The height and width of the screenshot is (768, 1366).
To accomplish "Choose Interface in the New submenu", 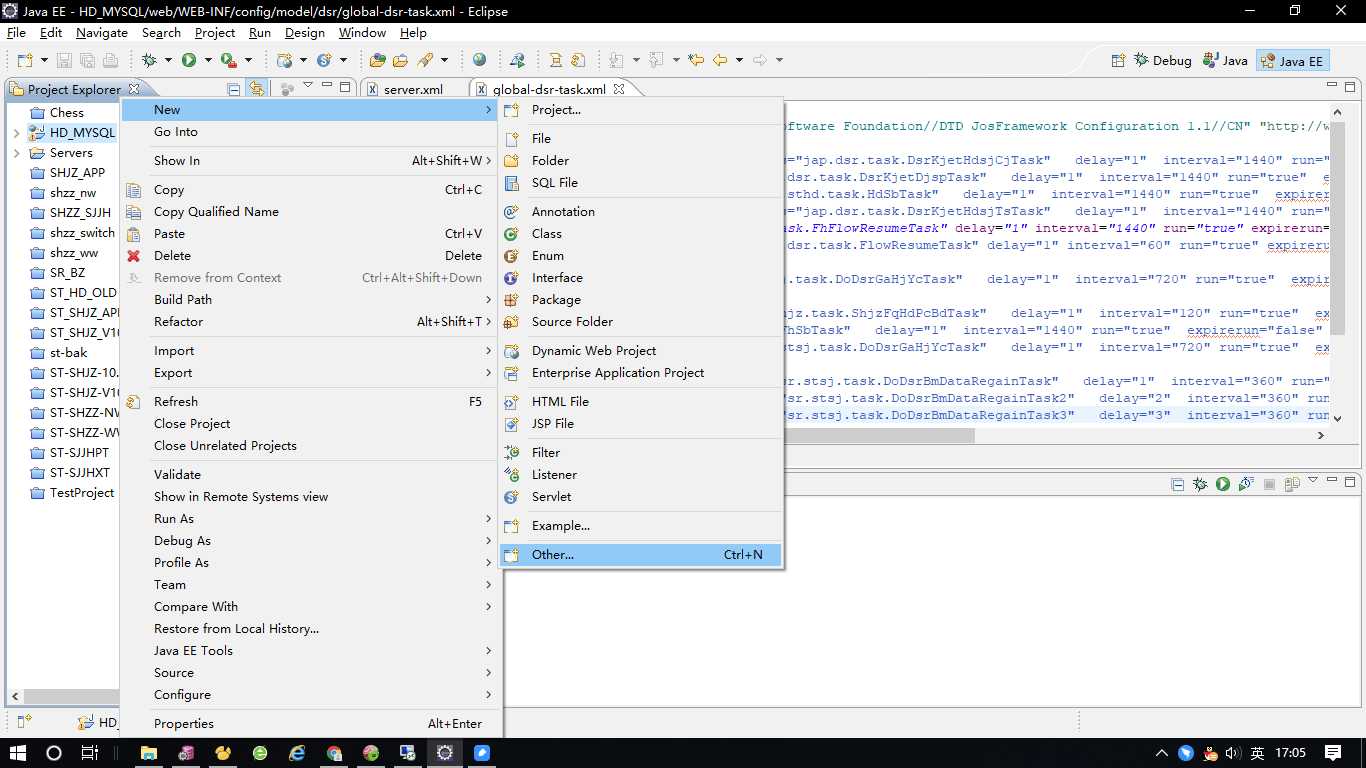I will point(641,277).
